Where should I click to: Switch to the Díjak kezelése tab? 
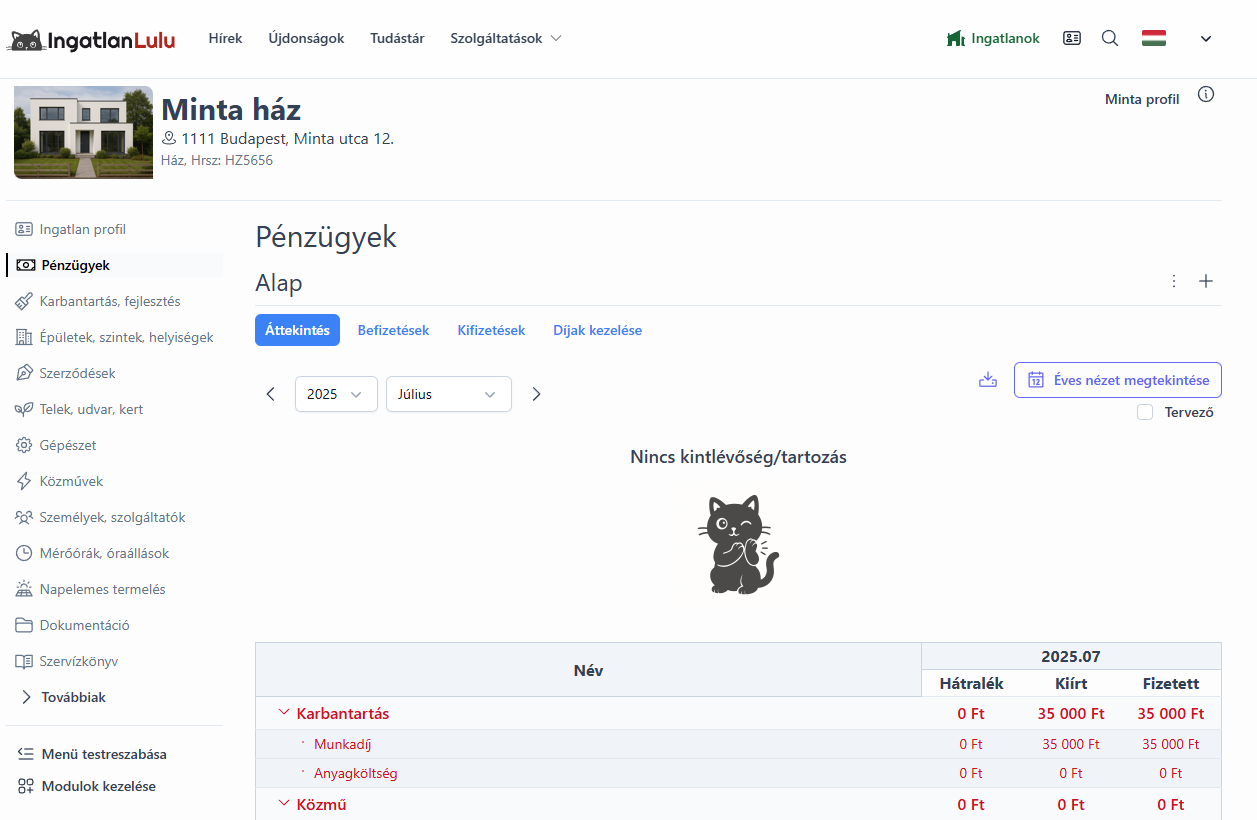(597, 330)
